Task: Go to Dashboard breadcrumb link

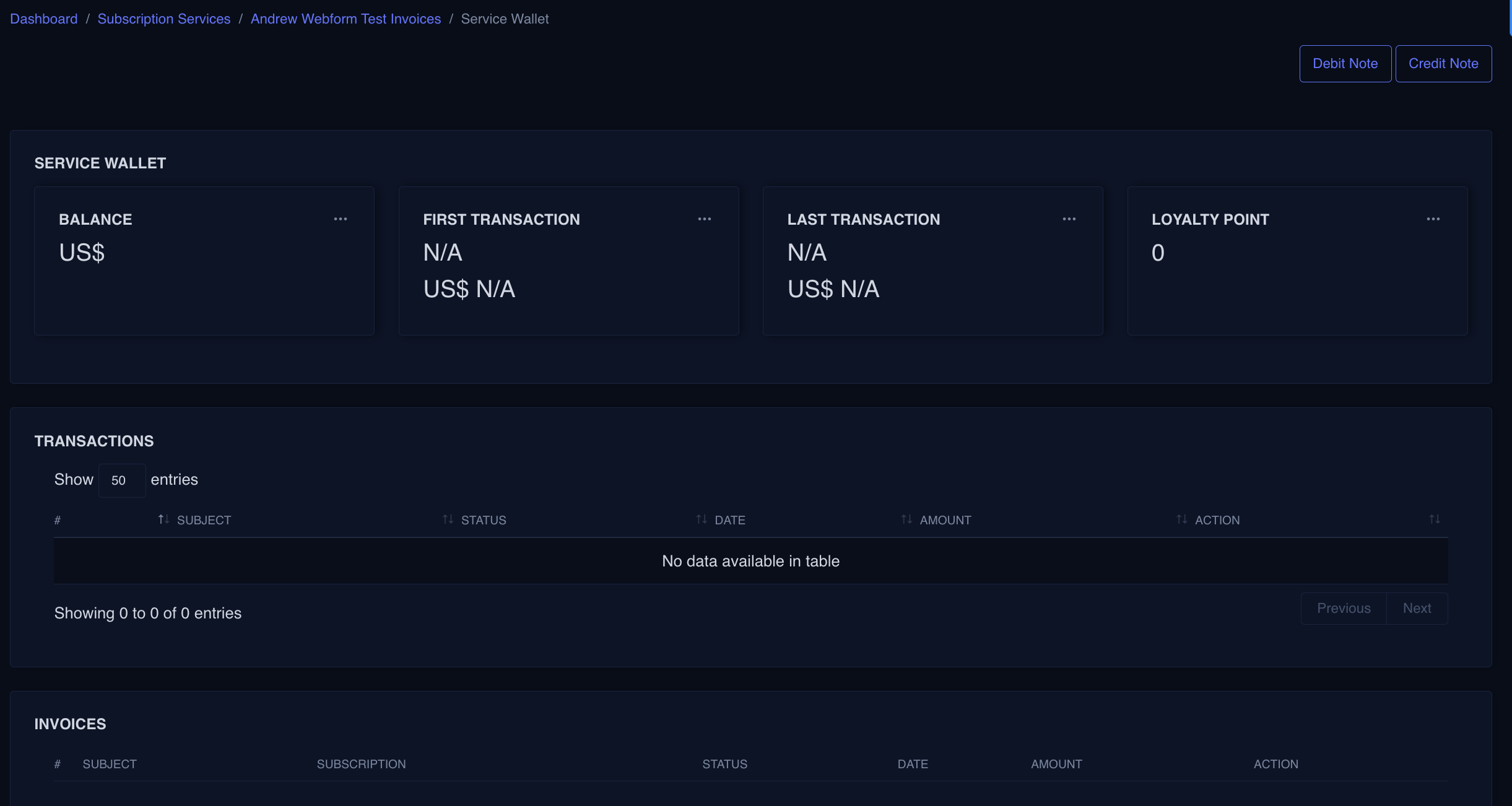Action: point(44,19)
